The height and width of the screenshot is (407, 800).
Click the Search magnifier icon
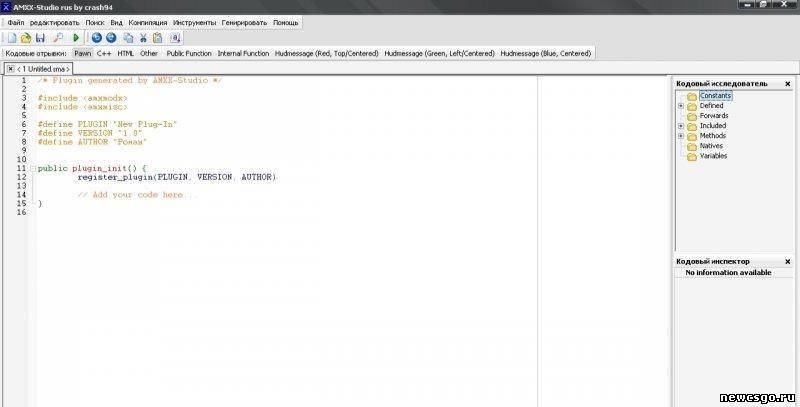pos(58,37)
